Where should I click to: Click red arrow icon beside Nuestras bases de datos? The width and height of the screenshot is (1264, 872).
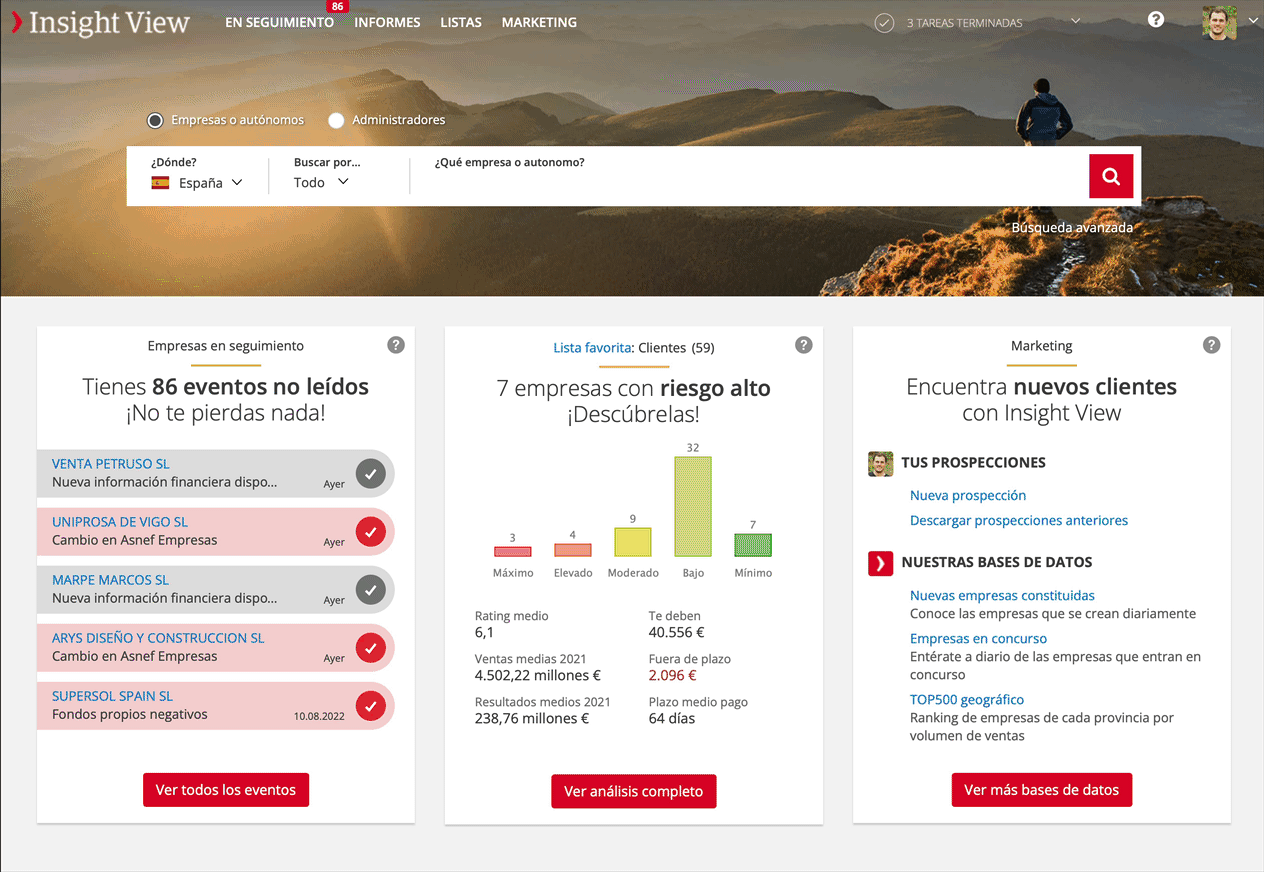[880, 563]
